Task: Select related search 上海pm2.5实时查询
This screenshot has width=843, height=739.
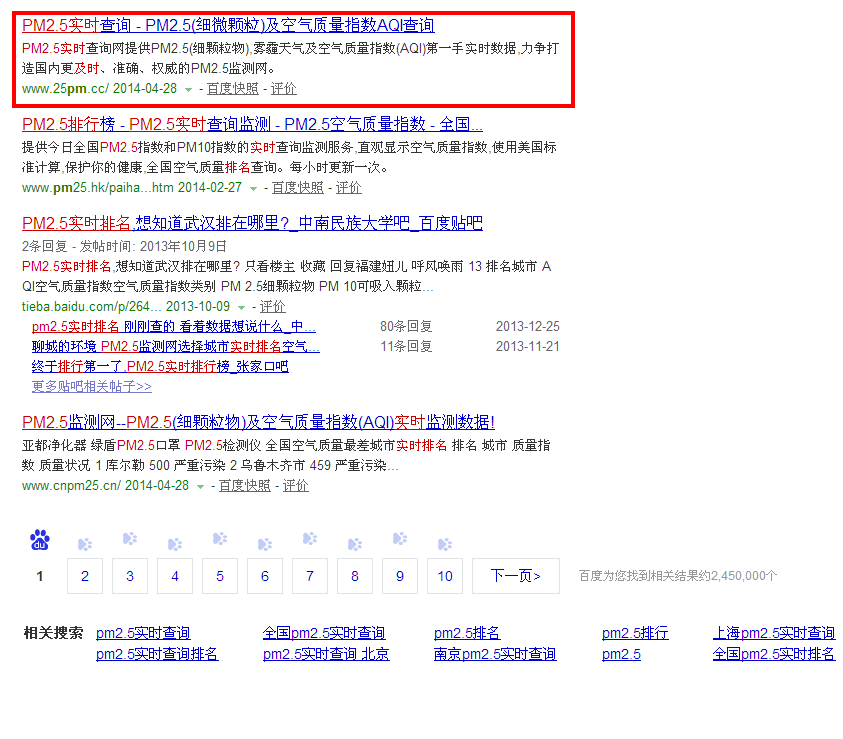Action: click(773, 633)
